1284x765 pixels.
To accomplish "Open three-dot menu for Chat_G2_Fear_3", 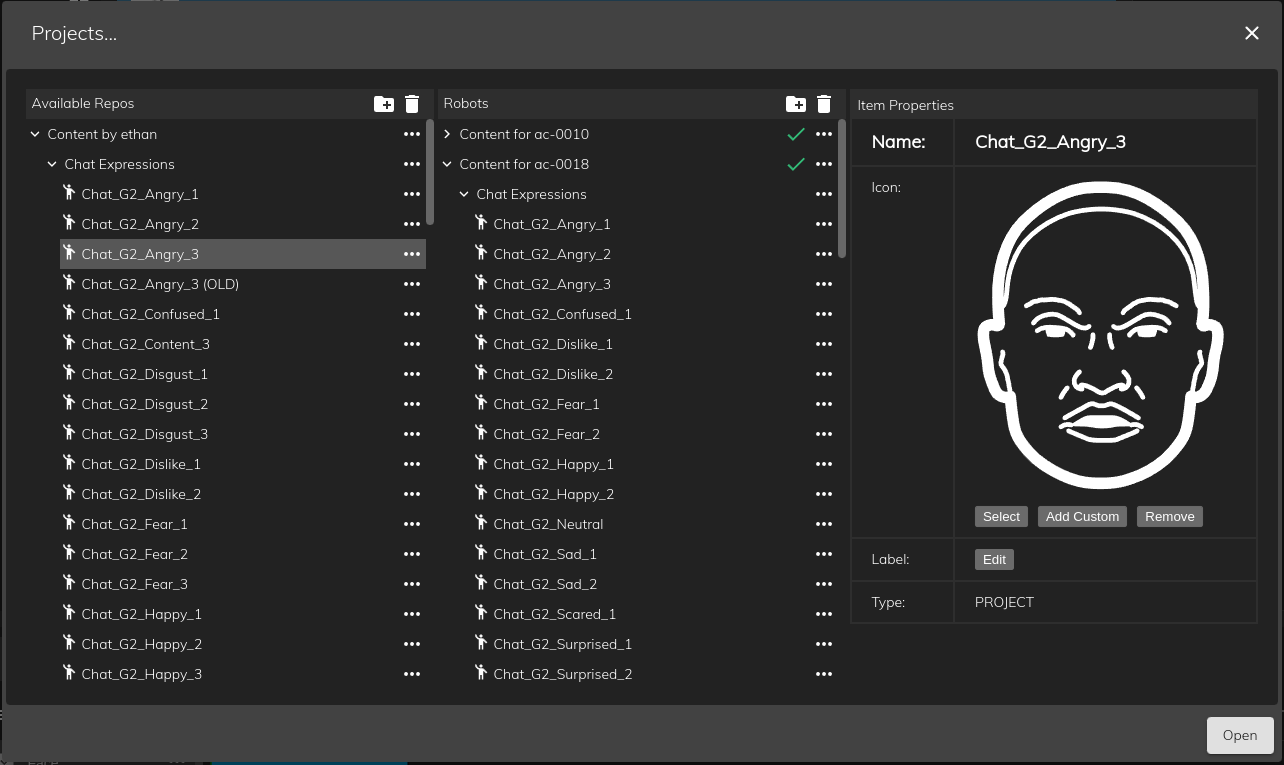I will click(x=412, y=584).
